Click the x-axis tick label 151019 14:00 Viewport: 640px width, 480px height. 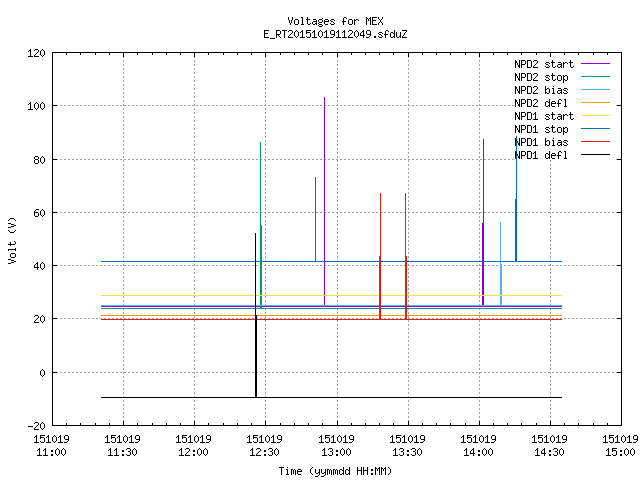point(478,446)
